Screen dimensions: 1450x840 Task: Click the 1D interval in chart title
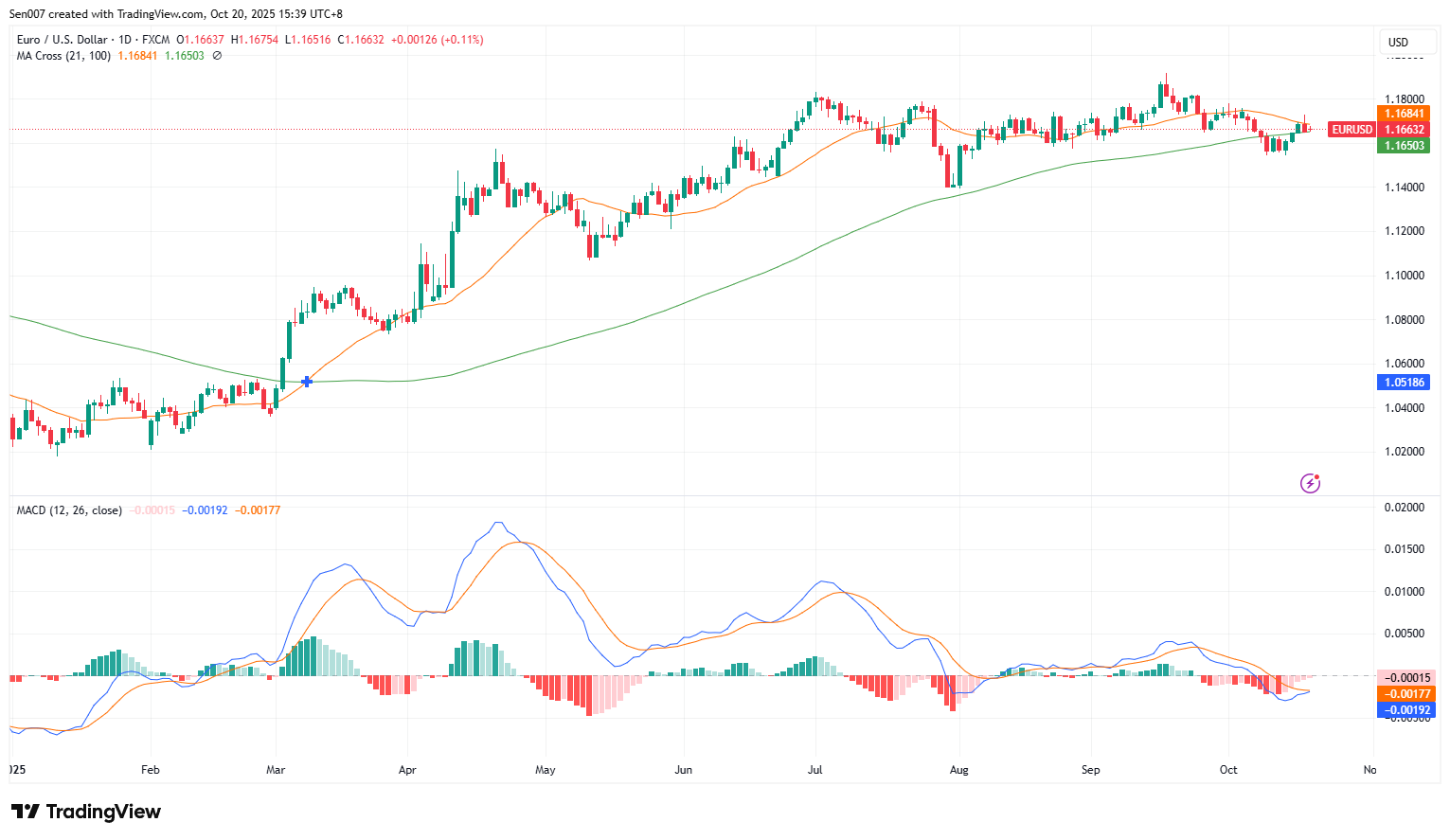coord(125,40)
